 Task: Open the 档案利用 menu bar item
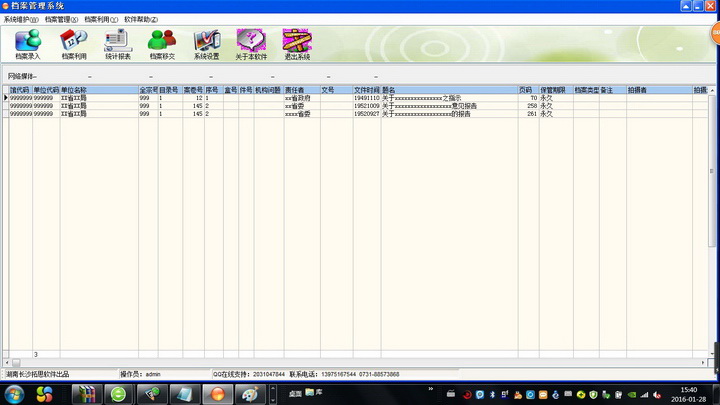coord(101,19)
